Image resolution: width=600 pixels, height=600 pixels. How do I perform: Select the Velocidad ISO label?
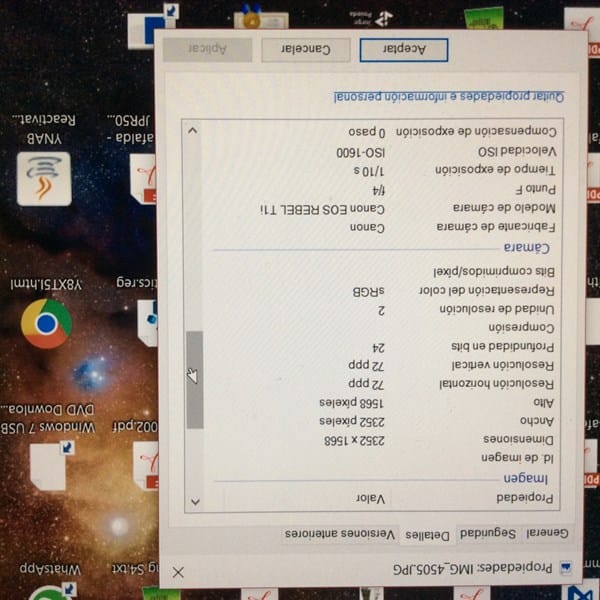517,152
